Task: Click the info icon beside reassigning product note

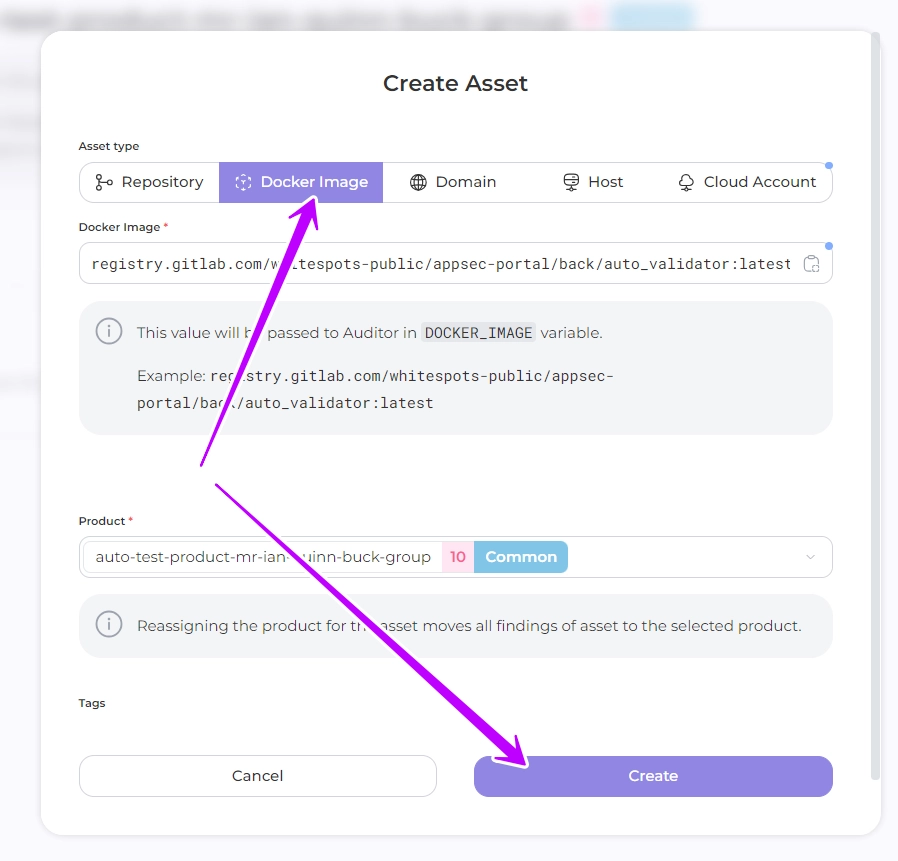Action: tap(109, 625)
